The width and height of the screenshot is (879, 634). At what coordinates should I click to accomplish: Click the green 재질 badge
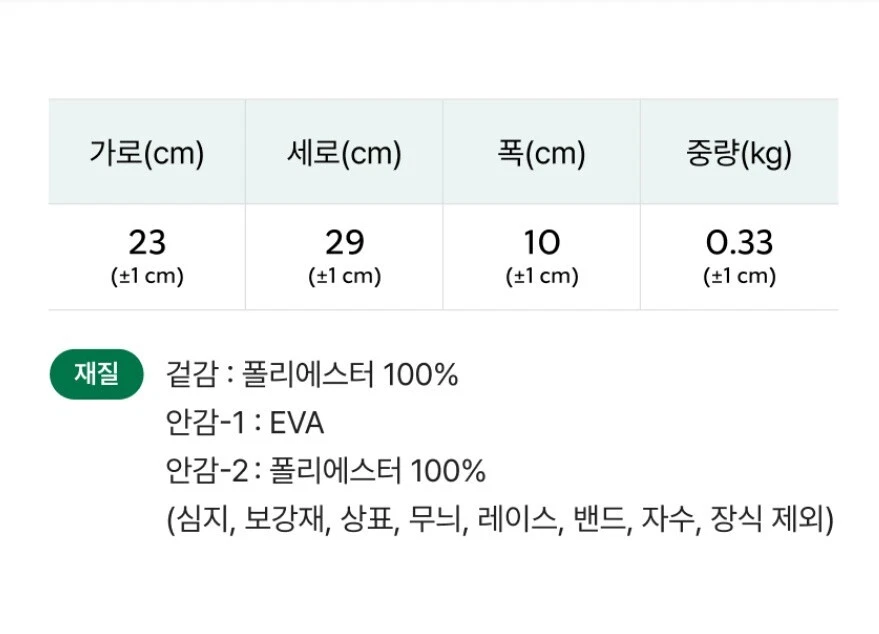tap(96, 374)
